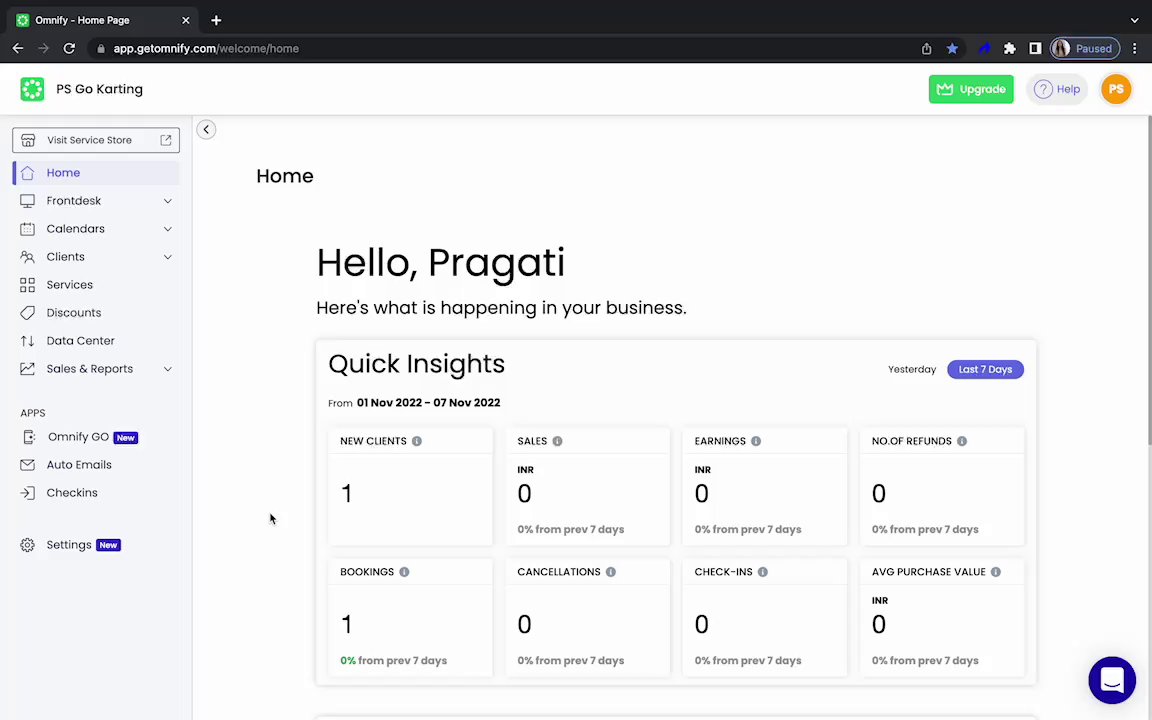The image size is (1152, 720).
Task: Switch Quick Insights to Yesterday
Action: [912, 369]
